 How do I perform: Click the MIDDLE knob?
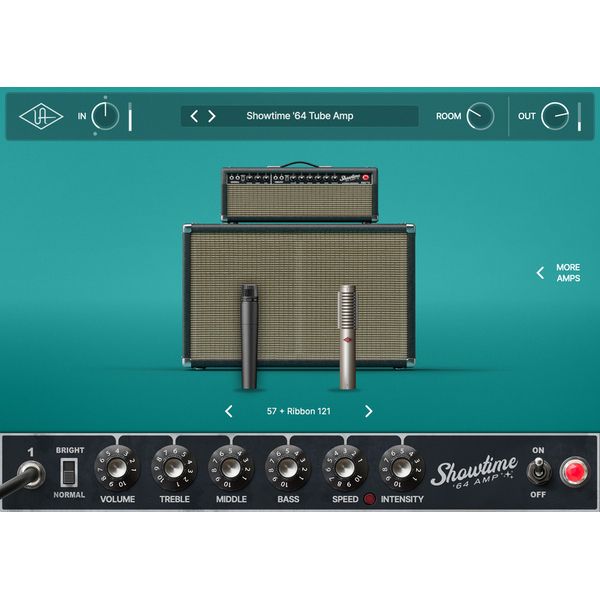(x=231, y=468)
